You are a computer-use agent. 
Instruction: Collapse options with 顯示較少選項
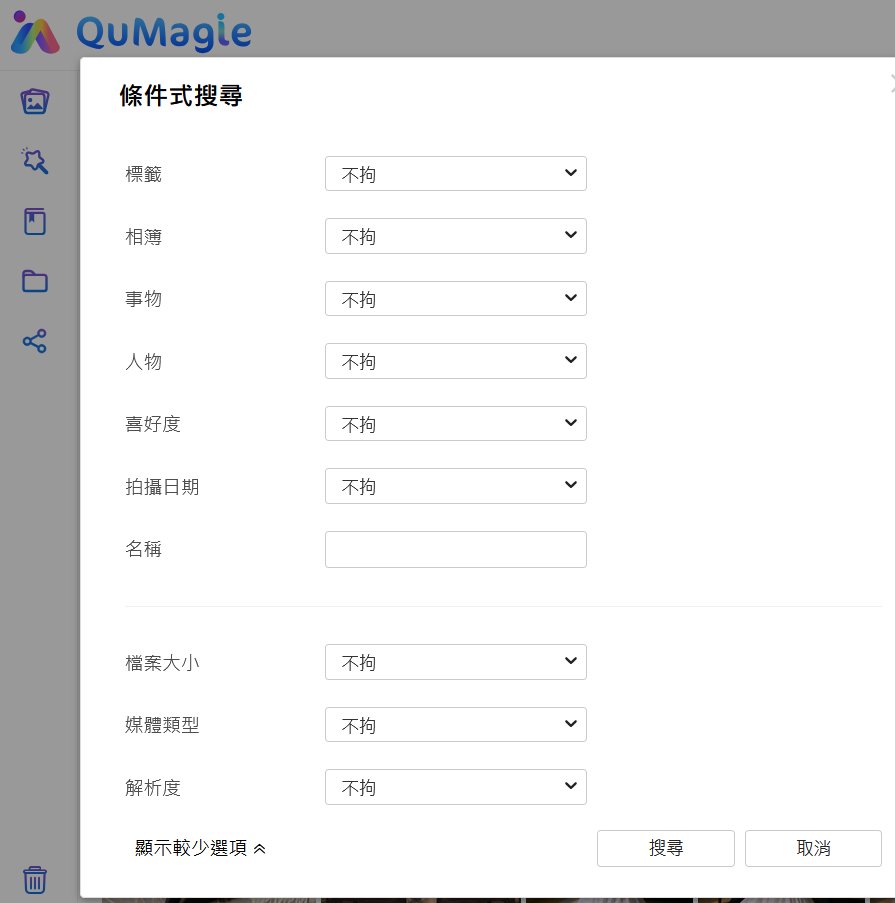[200, 848]
